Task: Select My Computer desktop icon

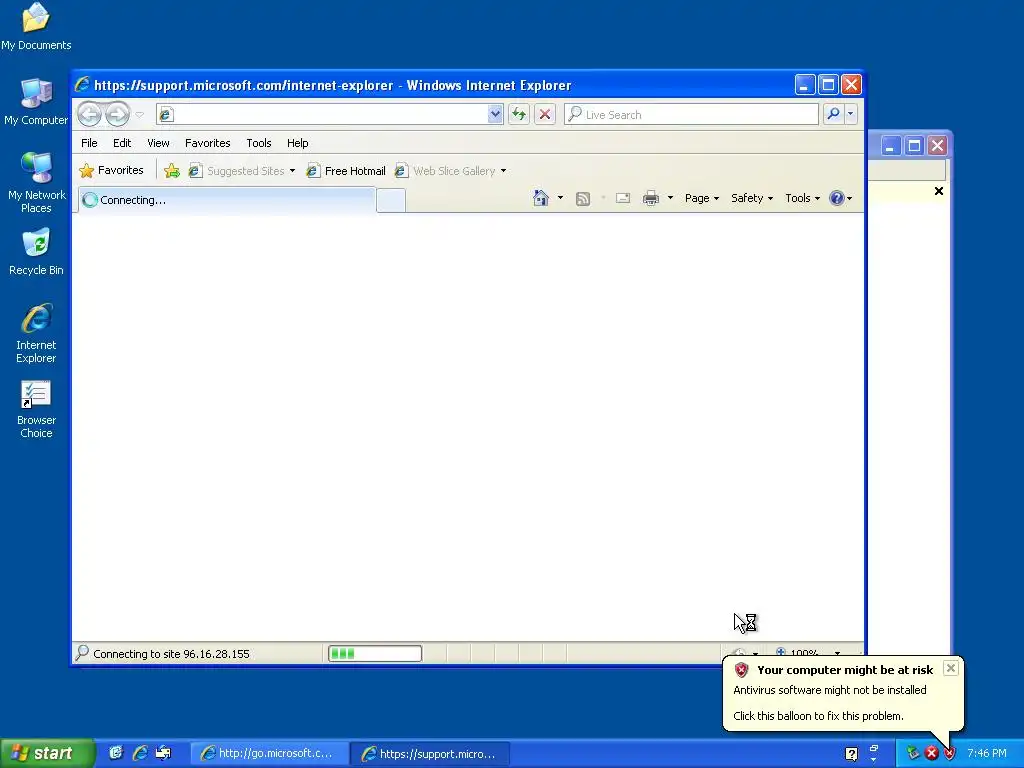Action: [x=36, y=102]
